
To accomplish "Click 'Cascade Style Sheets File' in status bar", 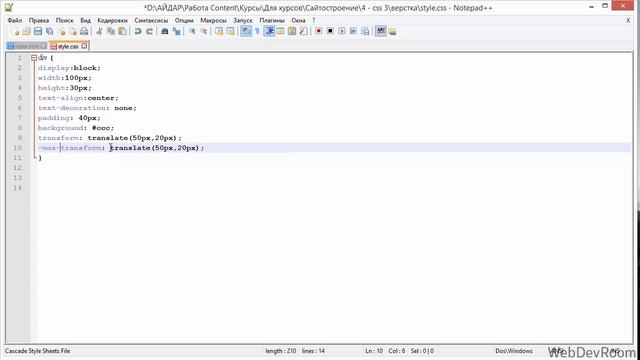I will pos(38,351).
